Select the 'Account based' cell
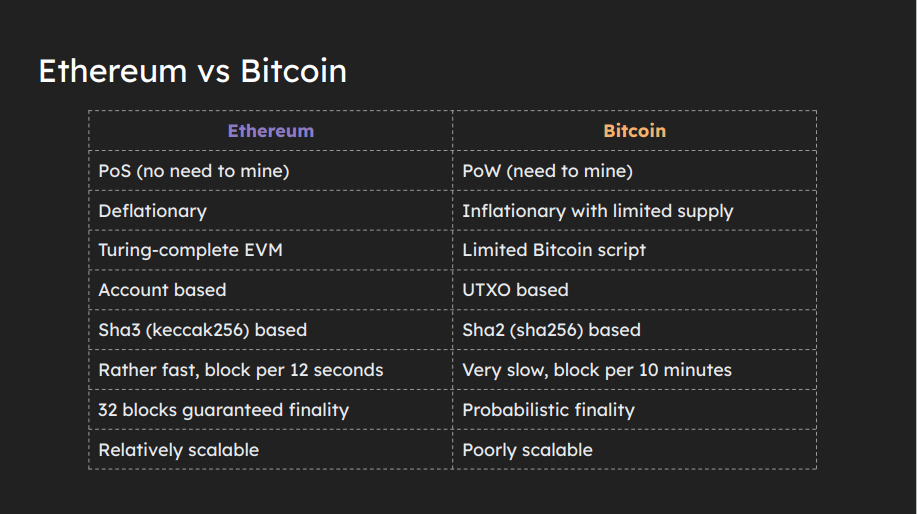 pyautogui.click(x=271, y=290)
